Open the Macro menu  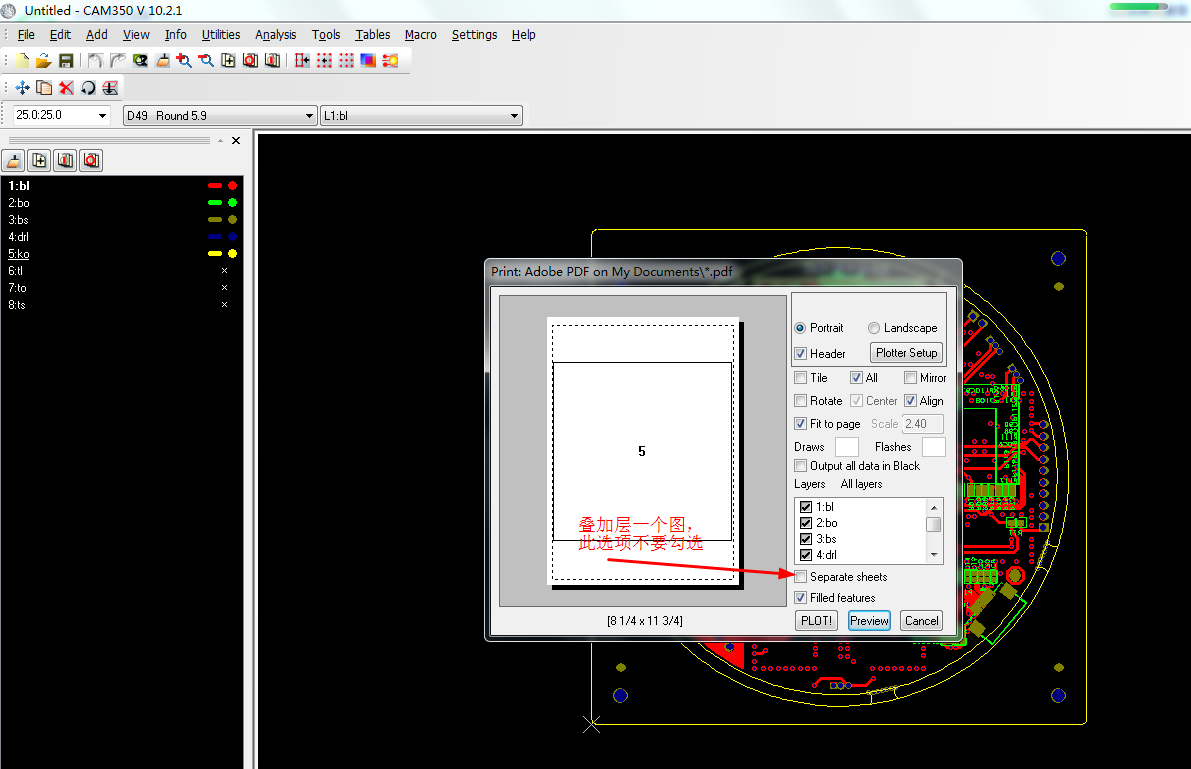pyautogui.click(x=421, y=35)
